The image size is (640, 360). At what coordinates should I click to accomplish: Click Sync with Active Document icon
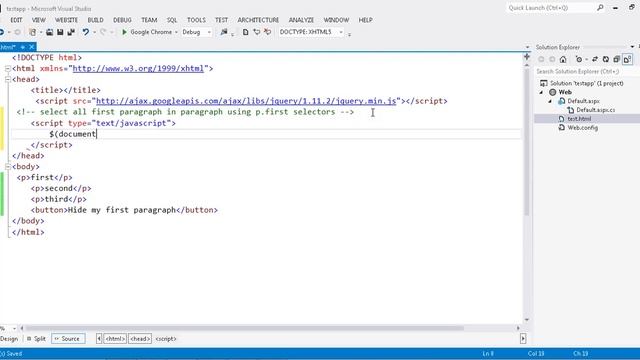point(595,60)
